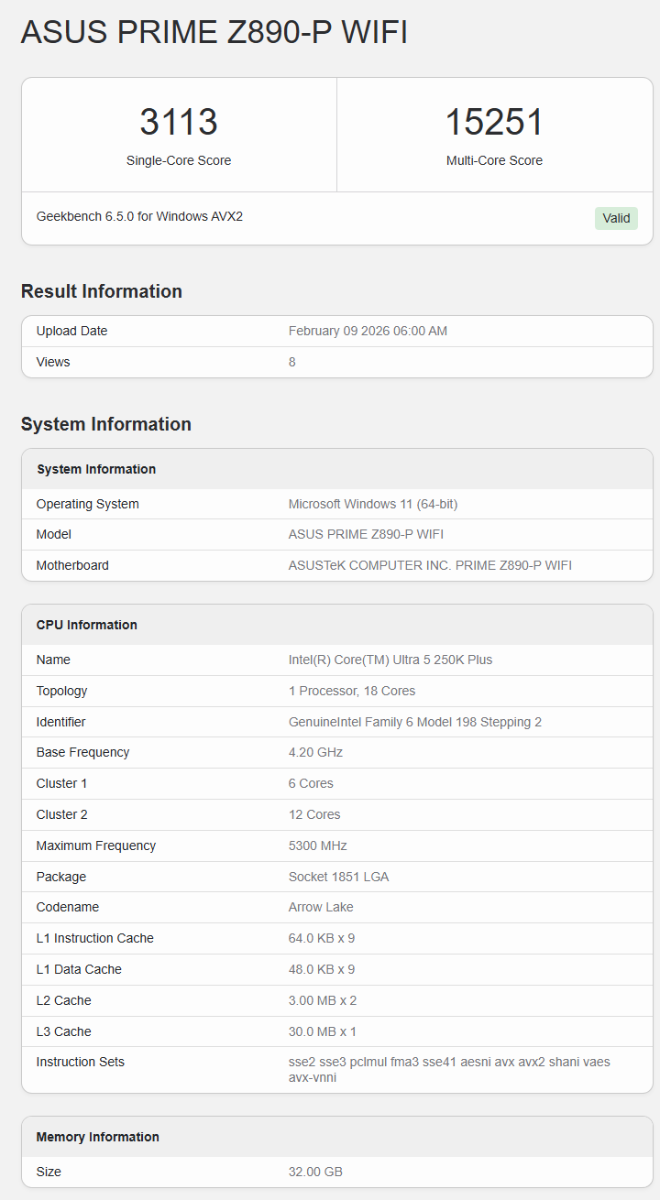Viewport: 660px width, 1200px height.
Task: Click the CPU Information table header
Action: pyautogui.click(x=87, y=625)
